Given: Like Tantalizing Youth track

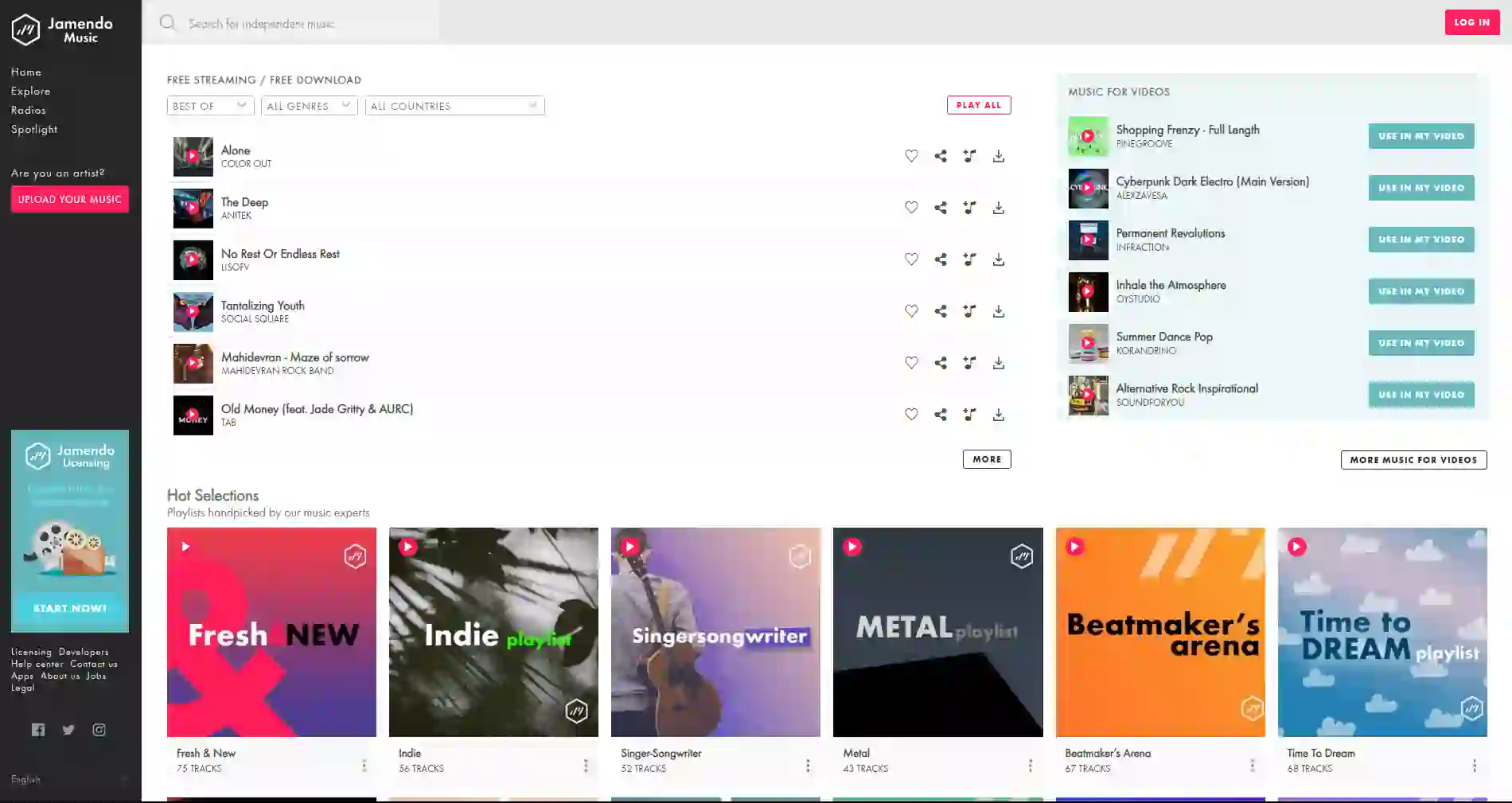Looking at the screenshot, I should 911,311.
